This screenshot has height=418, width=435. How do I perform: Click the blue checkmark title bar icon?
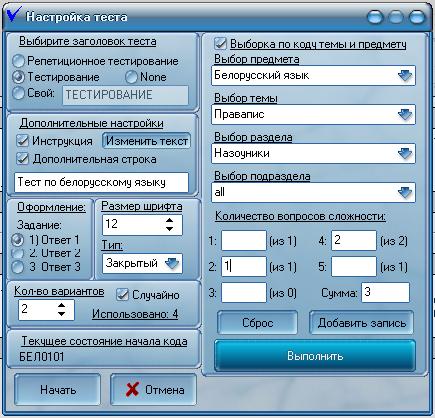[x=14, y=15]
